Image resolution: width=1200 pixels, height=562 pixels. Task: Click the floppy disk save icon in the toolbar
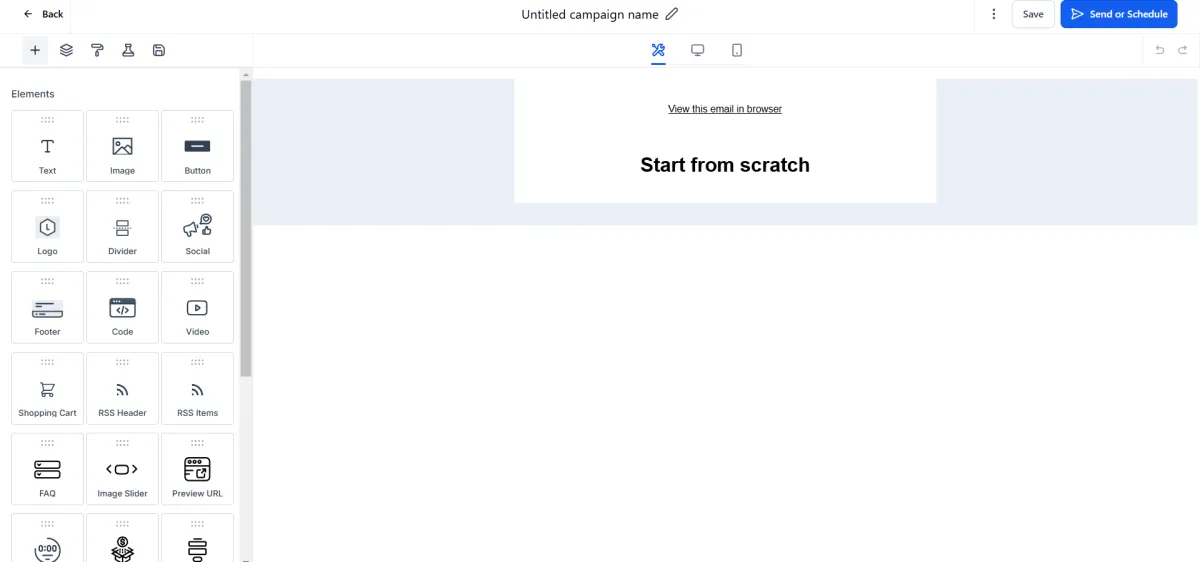(x=159, y=50)
